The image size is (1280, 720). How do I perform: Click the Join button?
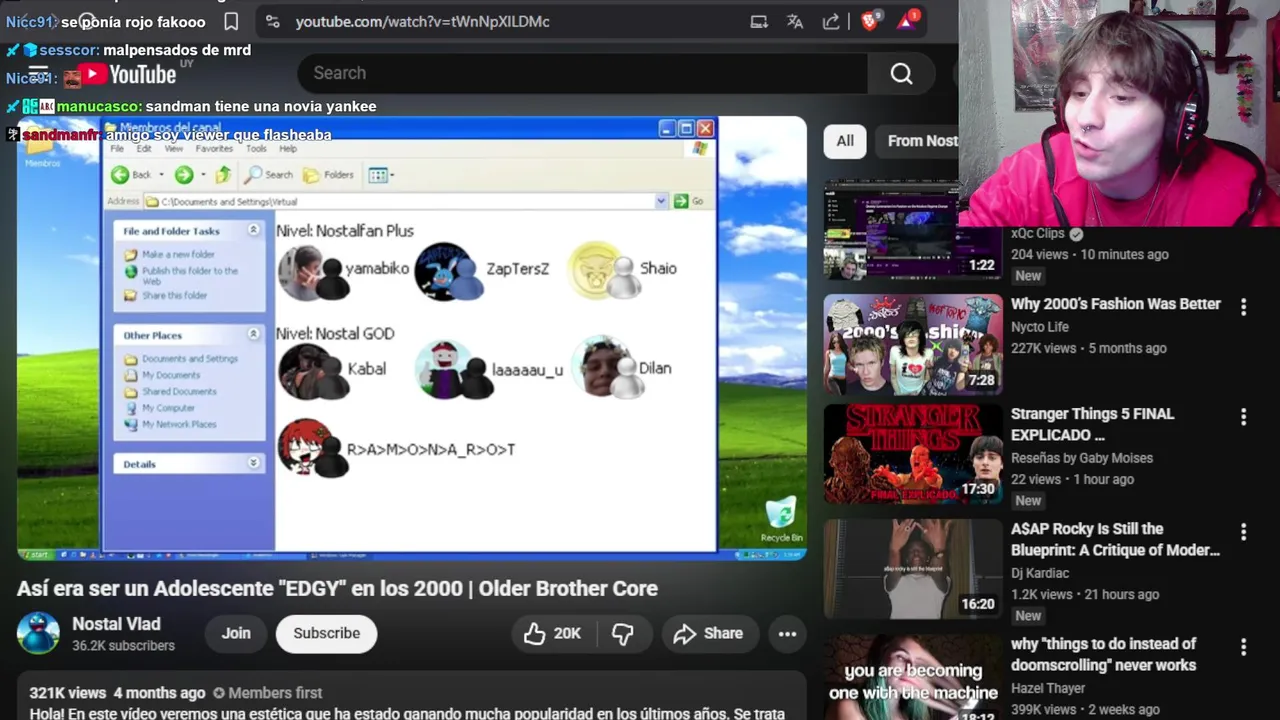pos(236,633)
